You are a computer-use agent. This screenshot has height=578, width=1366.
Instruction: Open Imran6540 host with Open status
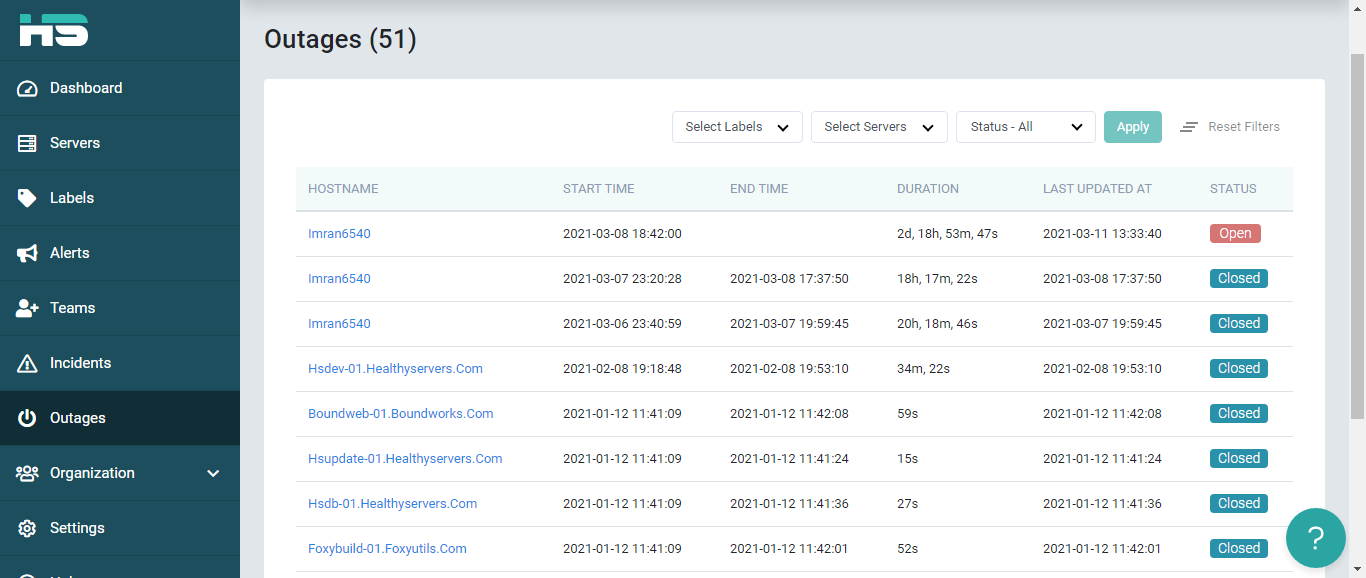pyautogui.click(x=339, y=233)
